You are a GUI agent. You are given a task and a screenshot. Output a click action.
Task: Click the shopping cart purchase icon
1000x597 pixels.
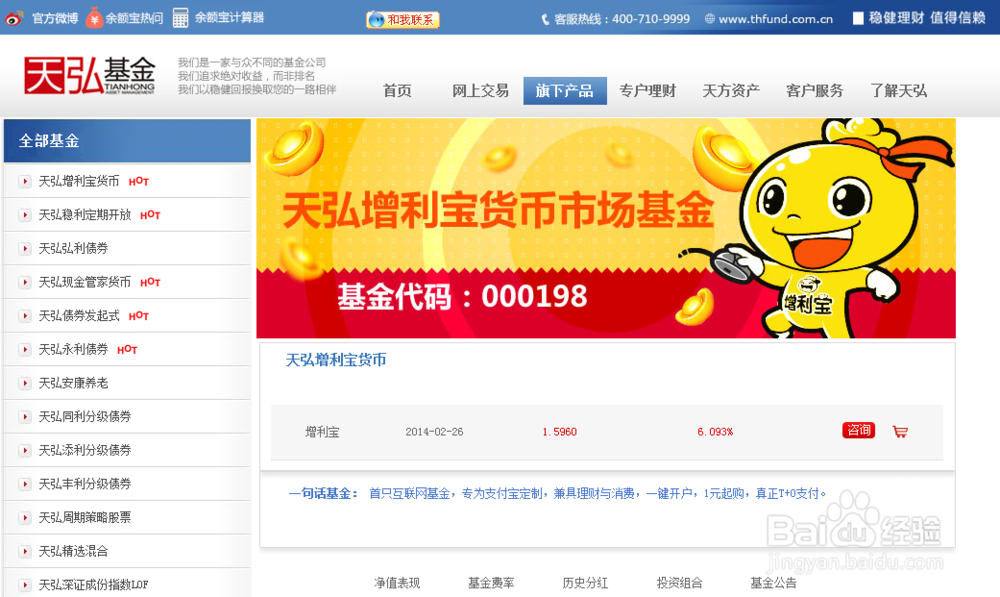(x=900, y=432)
